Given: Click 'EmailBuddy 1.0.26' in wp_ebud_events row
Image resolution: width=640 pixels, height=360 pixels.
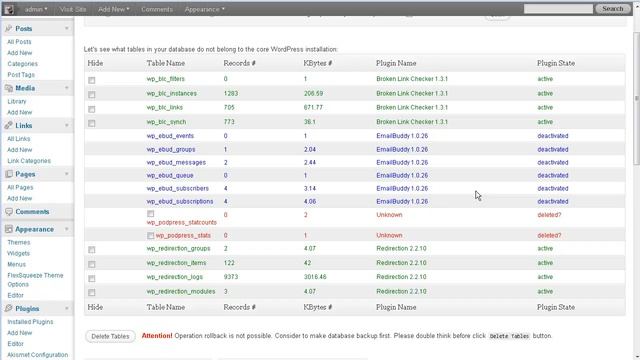Looking at the screenshot, I should [402, 136].
